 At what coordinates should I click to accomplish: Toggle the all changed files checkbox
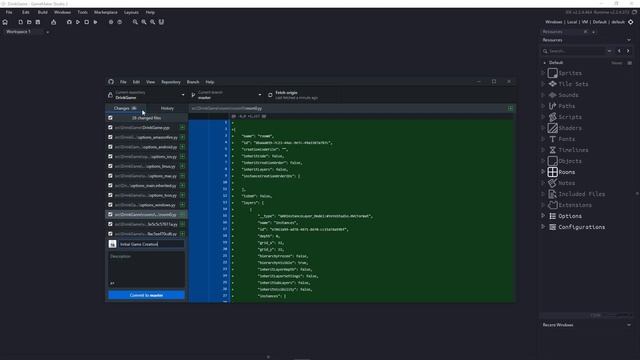coord(110,118)
